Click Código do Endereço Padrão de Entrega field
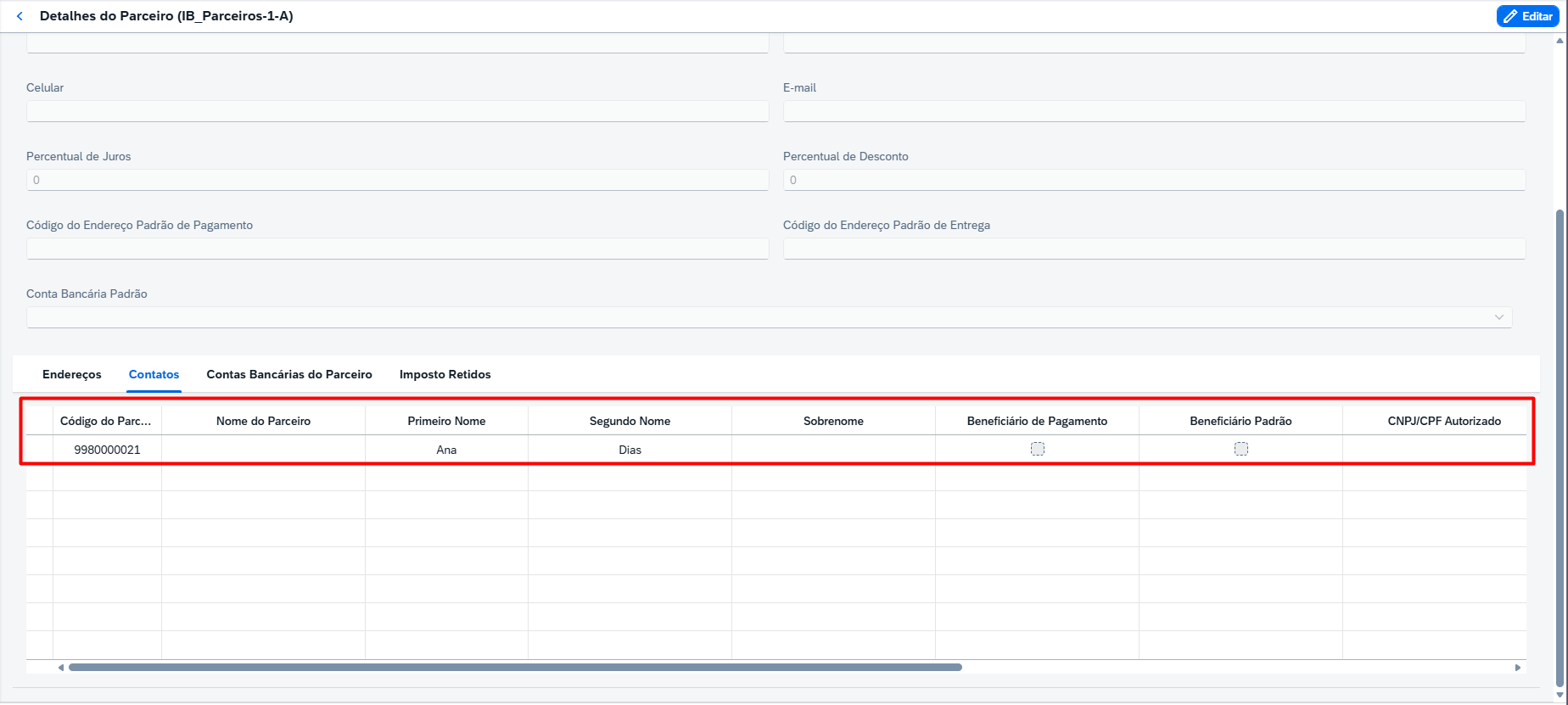Image resolution: width=1568 pixels, height=705 pixels. pyautogui.click(x=1154, y=249)
